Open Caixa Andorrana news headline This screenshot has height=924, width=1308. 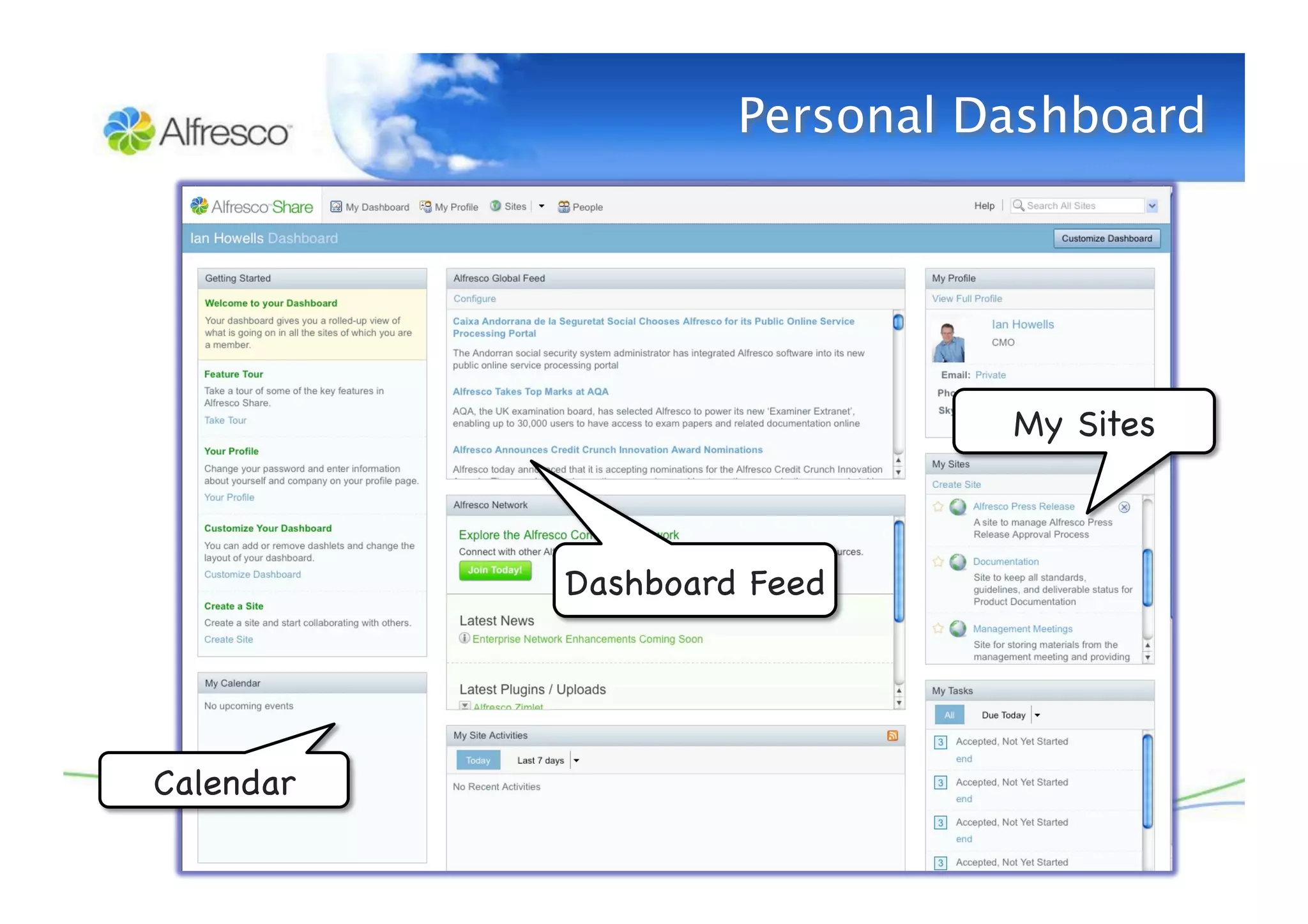click(x=653, y=327)
